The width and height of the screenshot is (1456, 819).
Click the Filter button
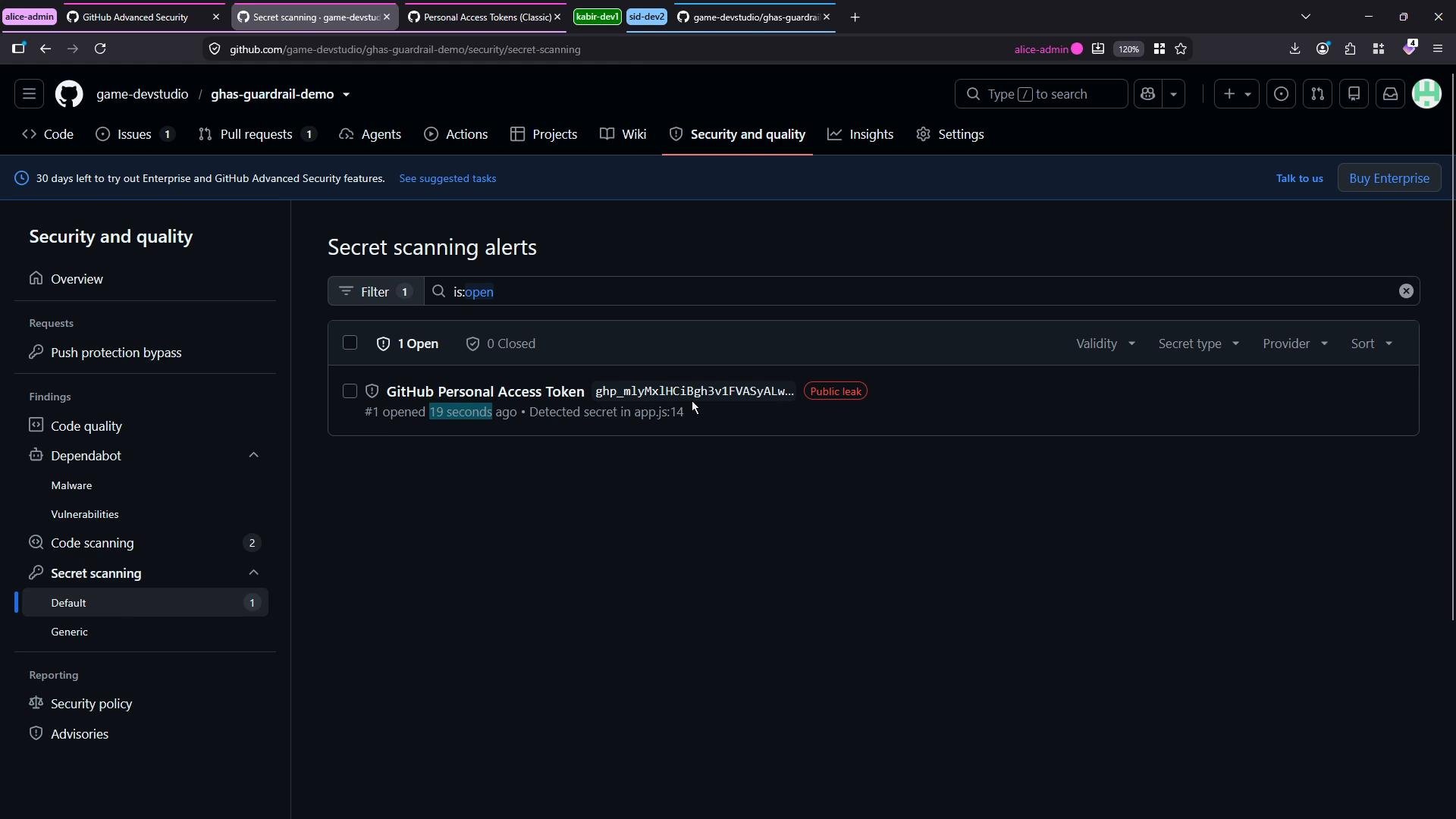[x=375, y=291]
